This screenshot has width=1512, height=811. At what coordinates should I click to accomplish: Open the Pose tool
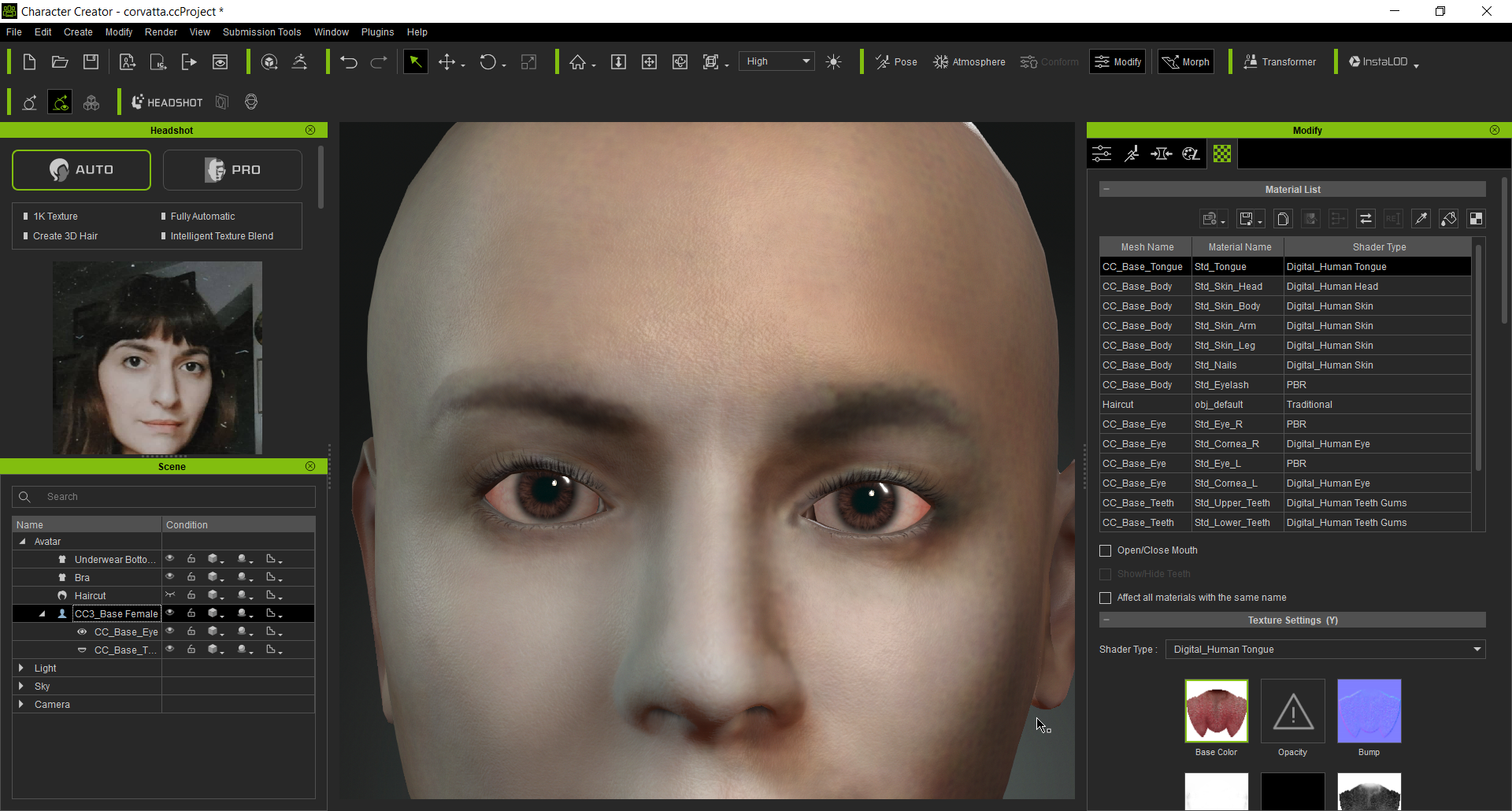[896, 62]
